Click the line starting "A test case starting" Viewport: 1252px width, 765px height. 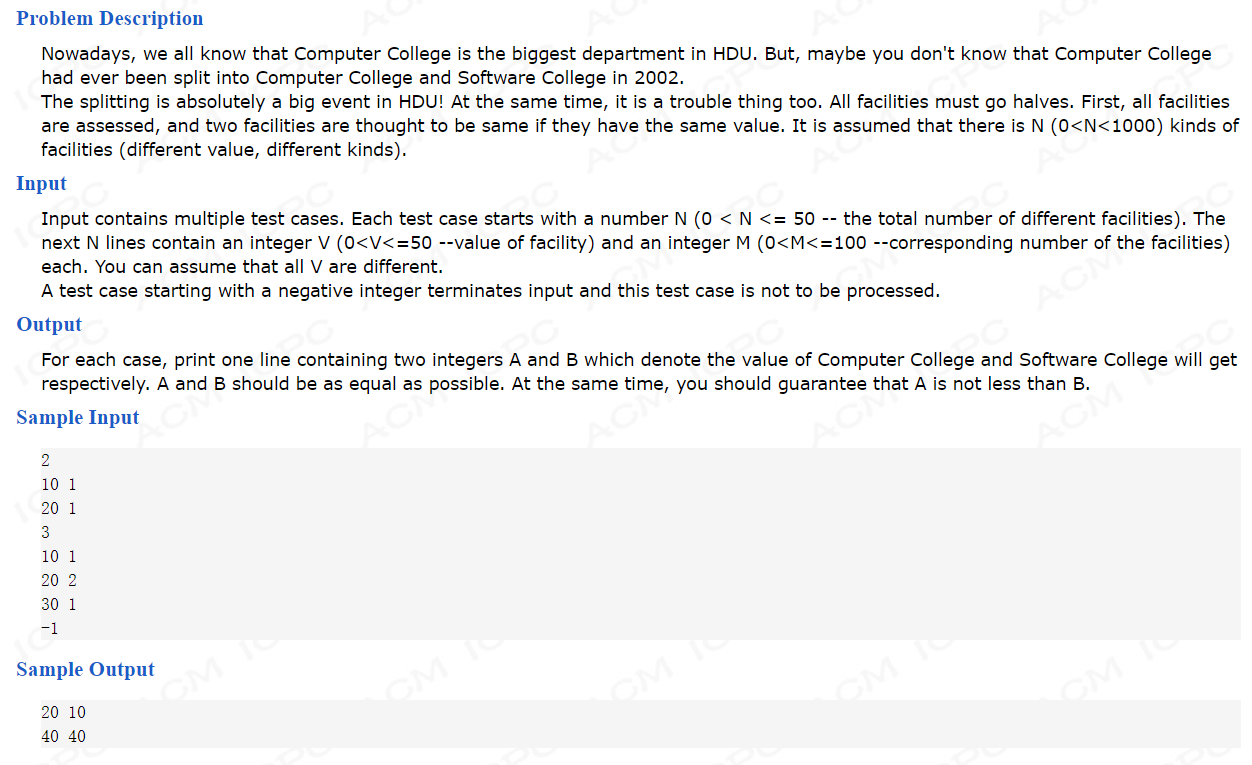pos(490,291)
